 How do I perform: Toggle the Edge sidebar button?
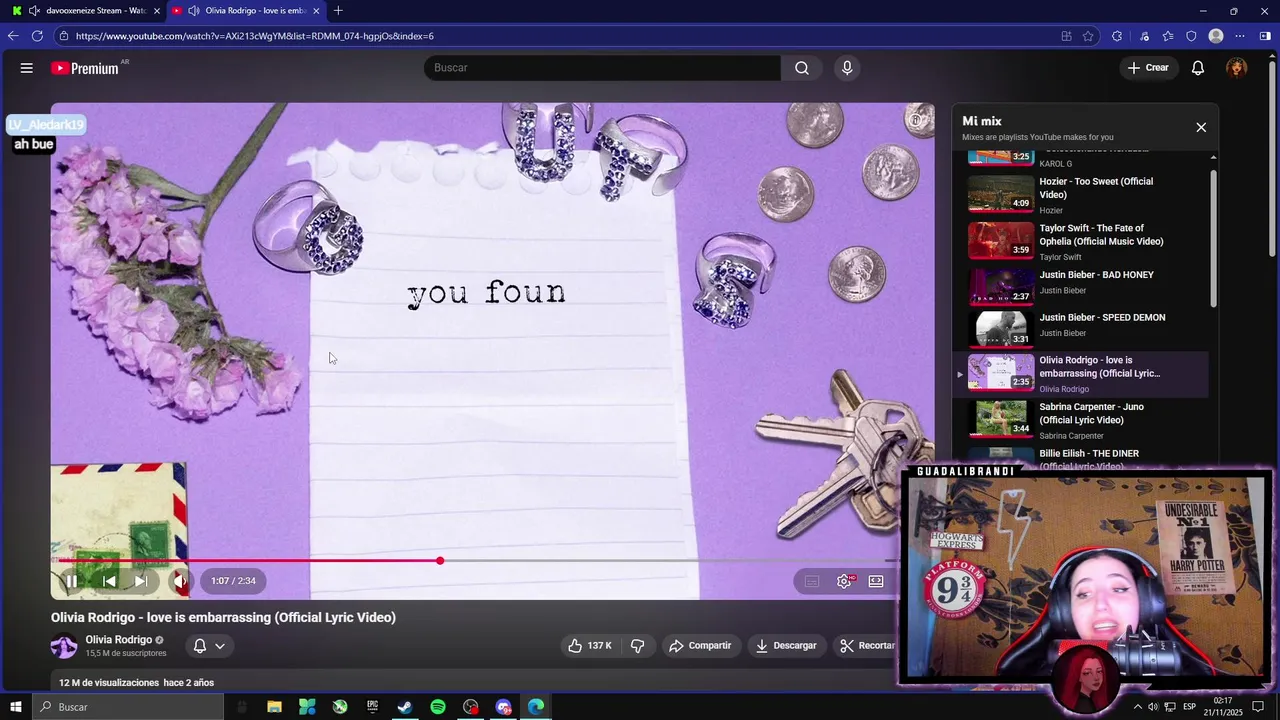coord(1265,36)
